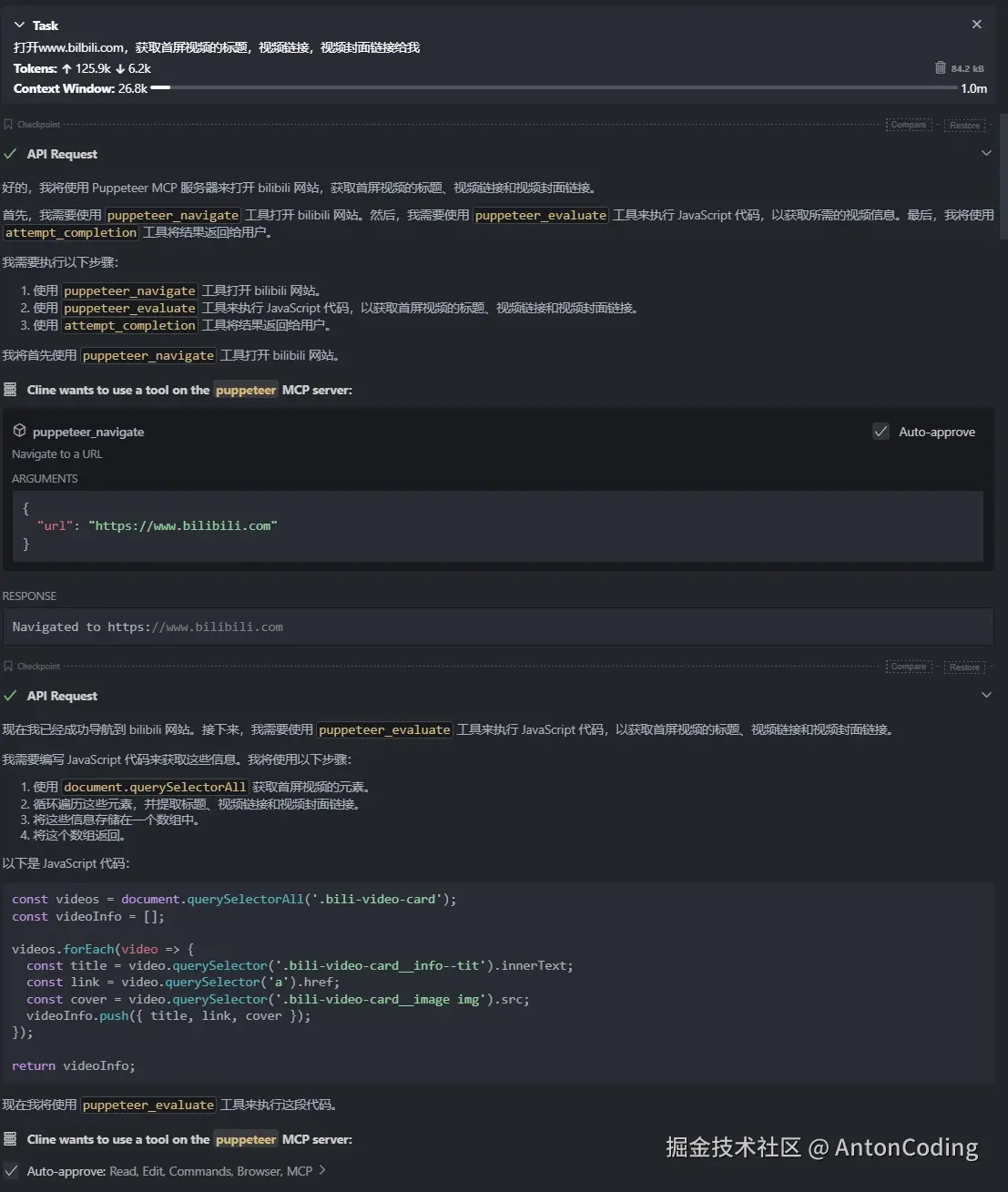Image resolution: width=1008 pixels, height=1192 pixels.
Task: Click Compare on the topmost Checkpoint
Action: tap(908, 125)
